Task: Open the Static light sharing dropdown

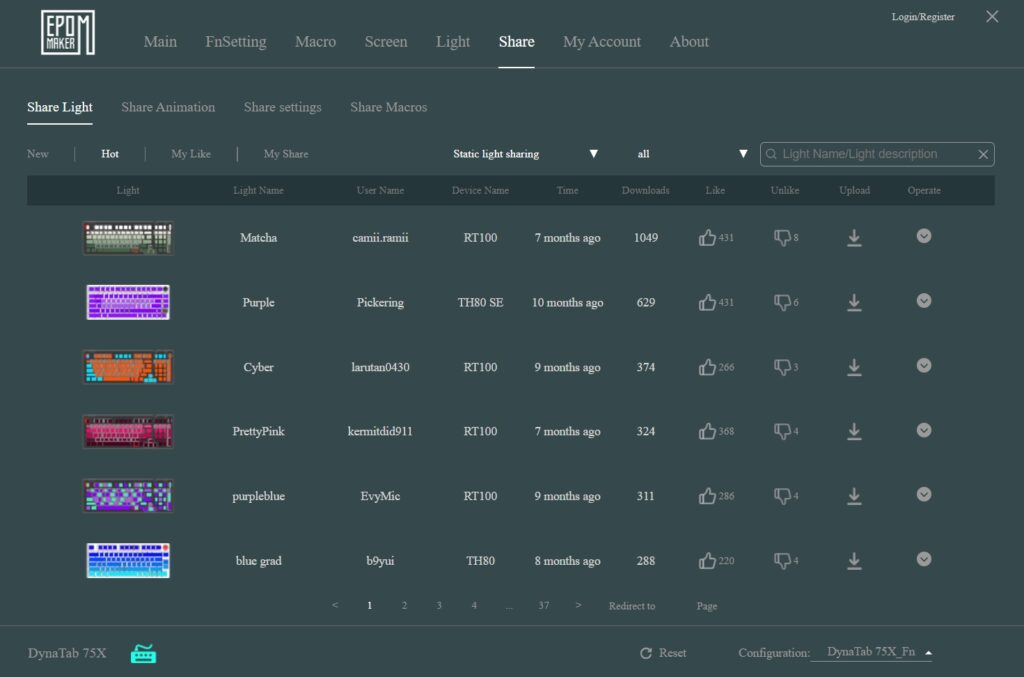Action: (x=525, y=154)
